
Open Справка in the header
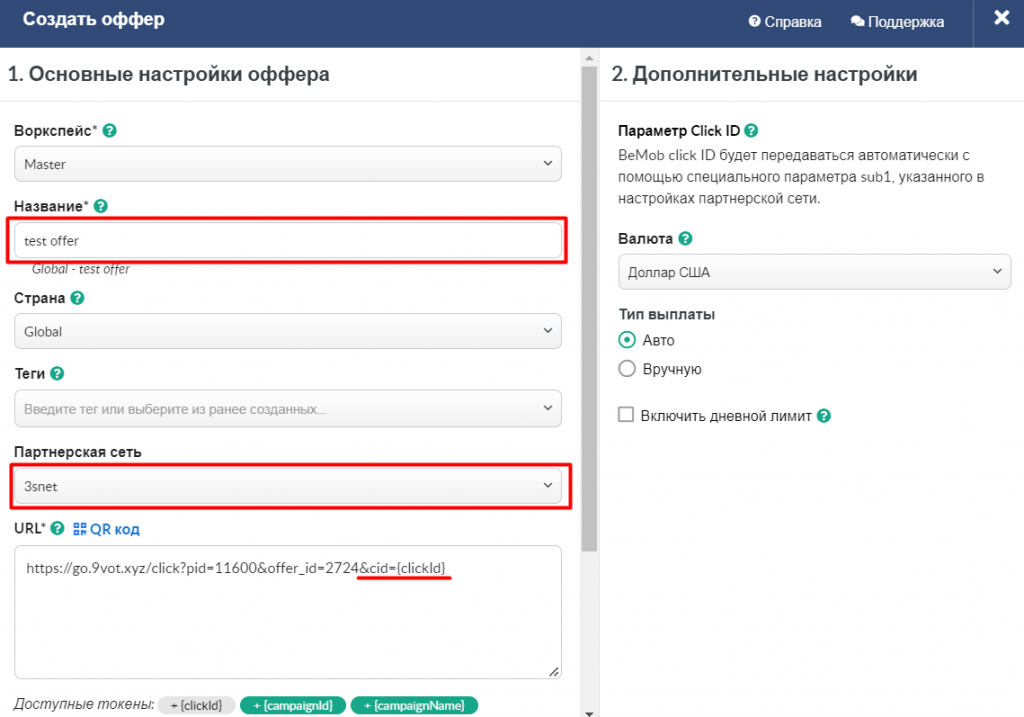[785, 22]
